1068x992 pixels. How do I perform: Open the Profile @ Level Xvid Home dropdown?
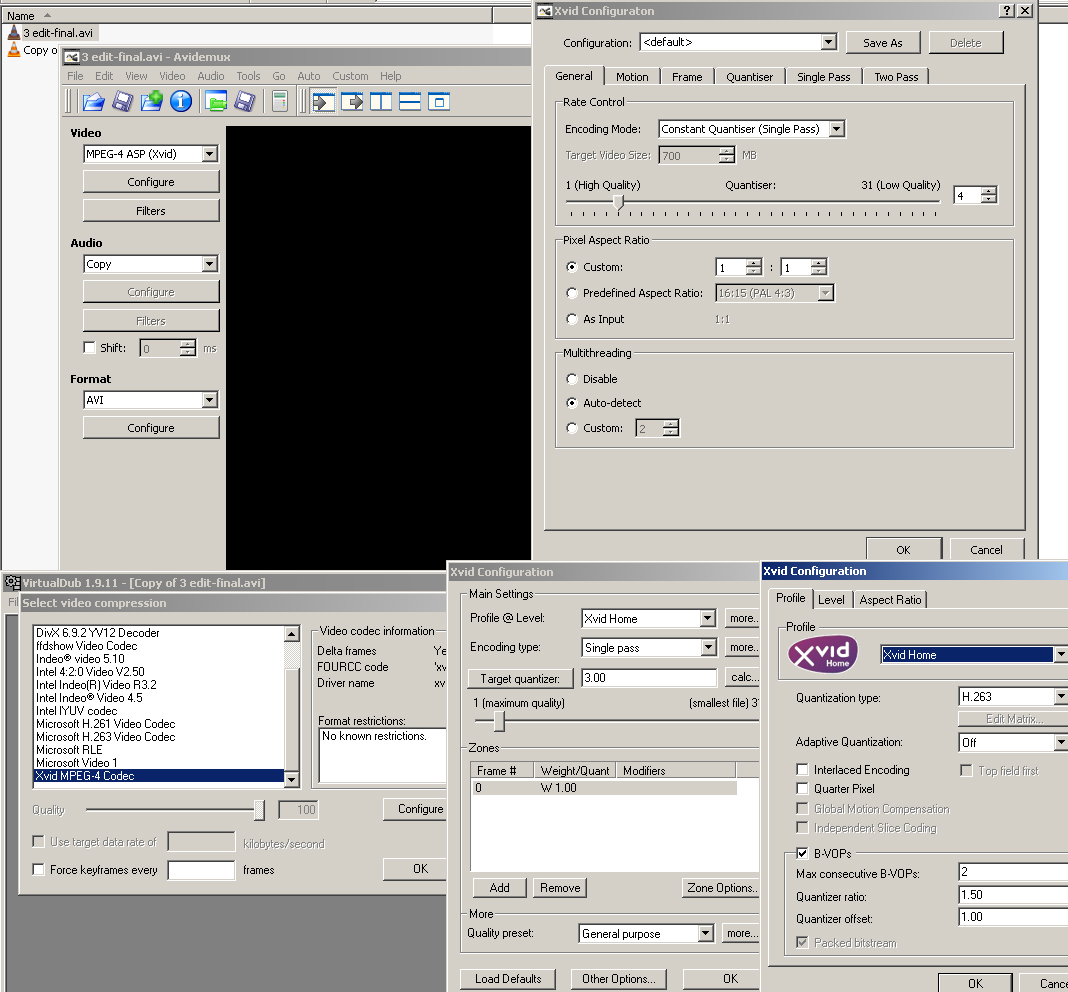(x=648, y=619)
